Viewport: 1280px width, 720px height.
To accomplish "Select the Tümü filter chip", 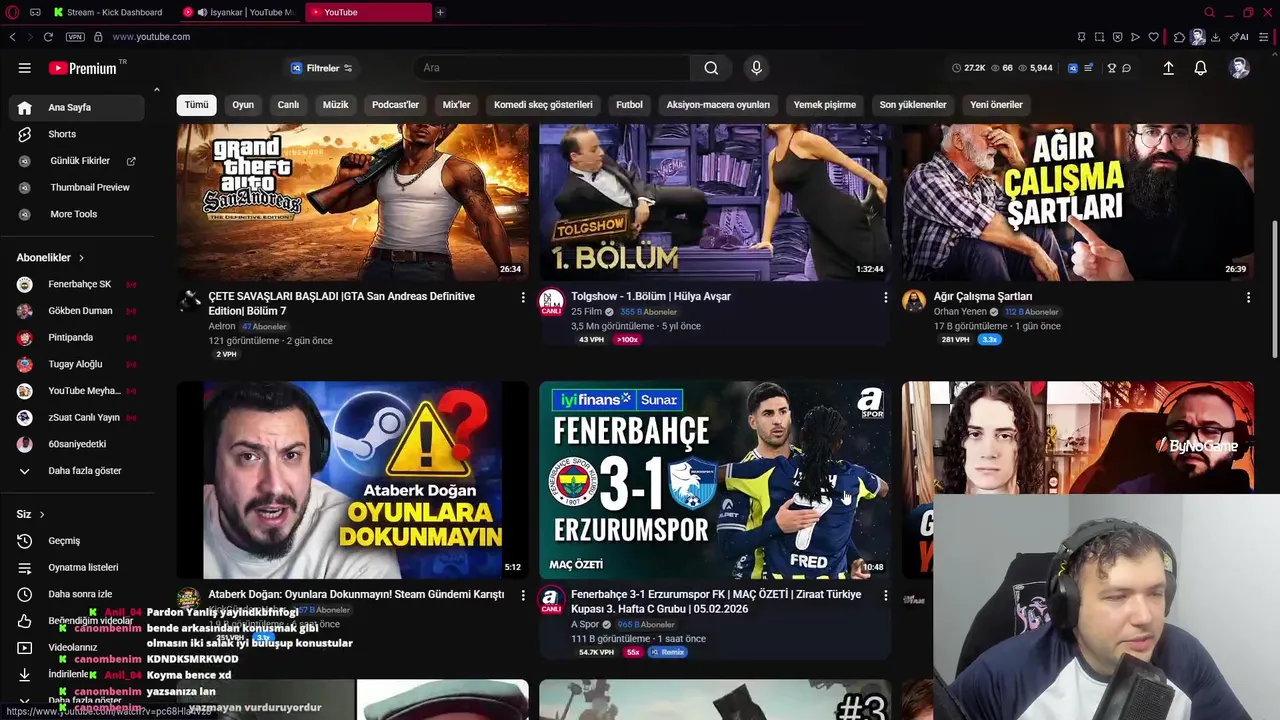I will point(196,105).
